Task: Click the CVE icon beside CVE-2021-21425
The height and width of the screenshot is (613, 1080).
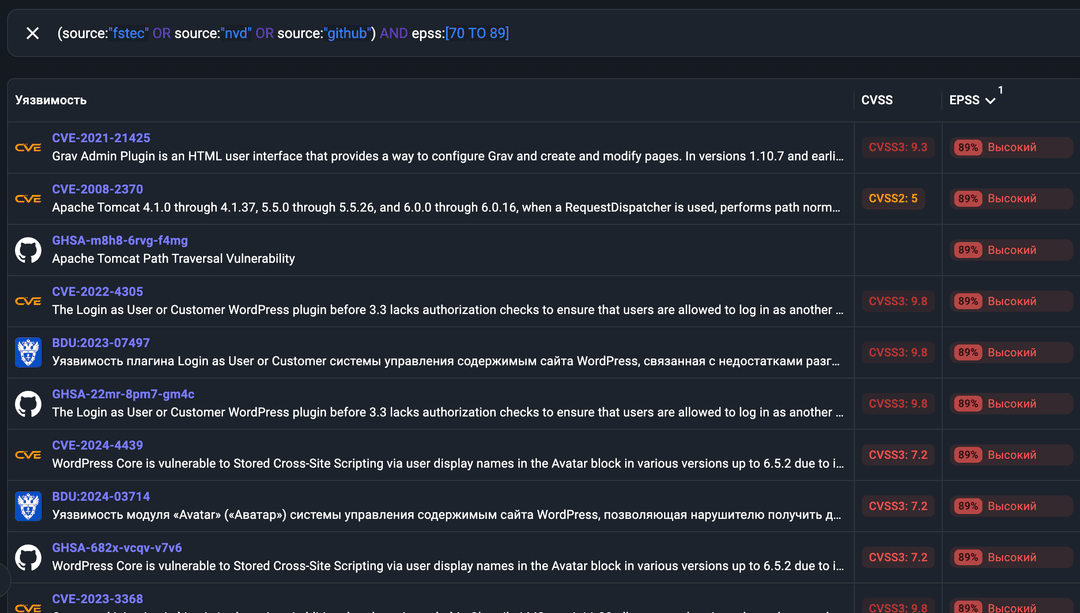Action: 28,148
